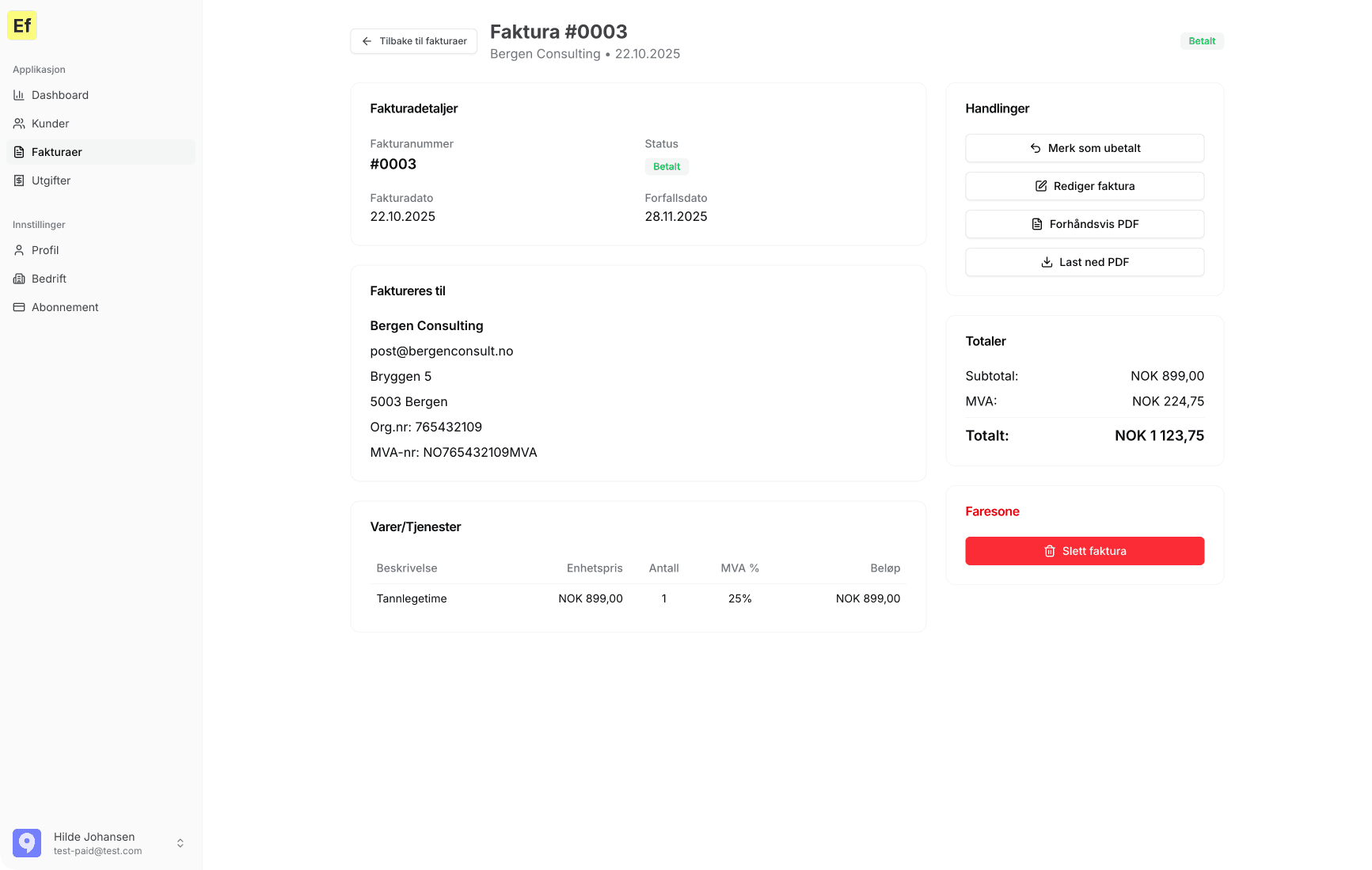Go back via Tilbake til fakturaer
Screen dimensions: 1372x870
[x=414, y=41]
